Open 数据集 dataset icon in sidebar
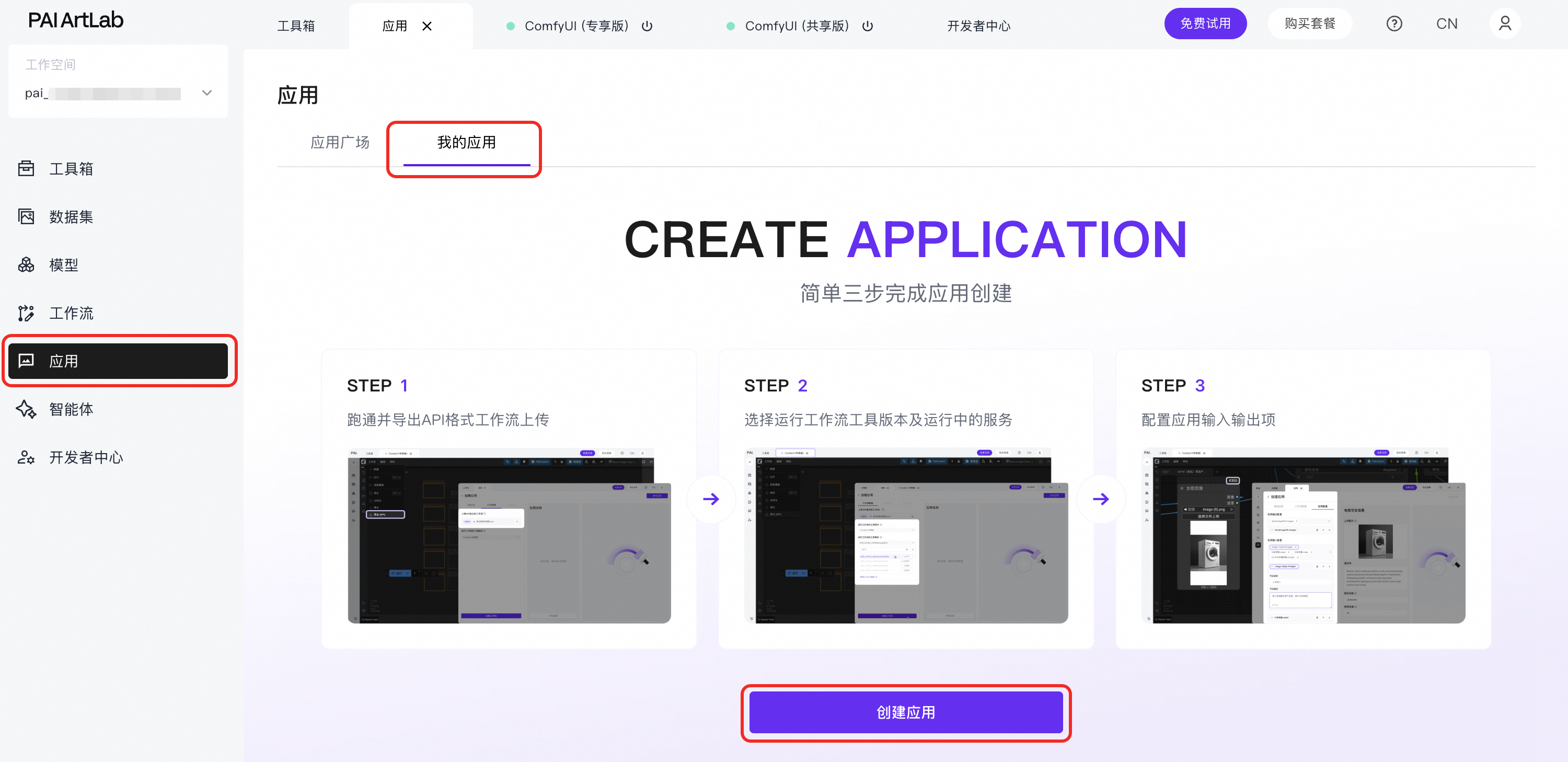Screen dimensions: 1568x762 click(x=26, y=217)
